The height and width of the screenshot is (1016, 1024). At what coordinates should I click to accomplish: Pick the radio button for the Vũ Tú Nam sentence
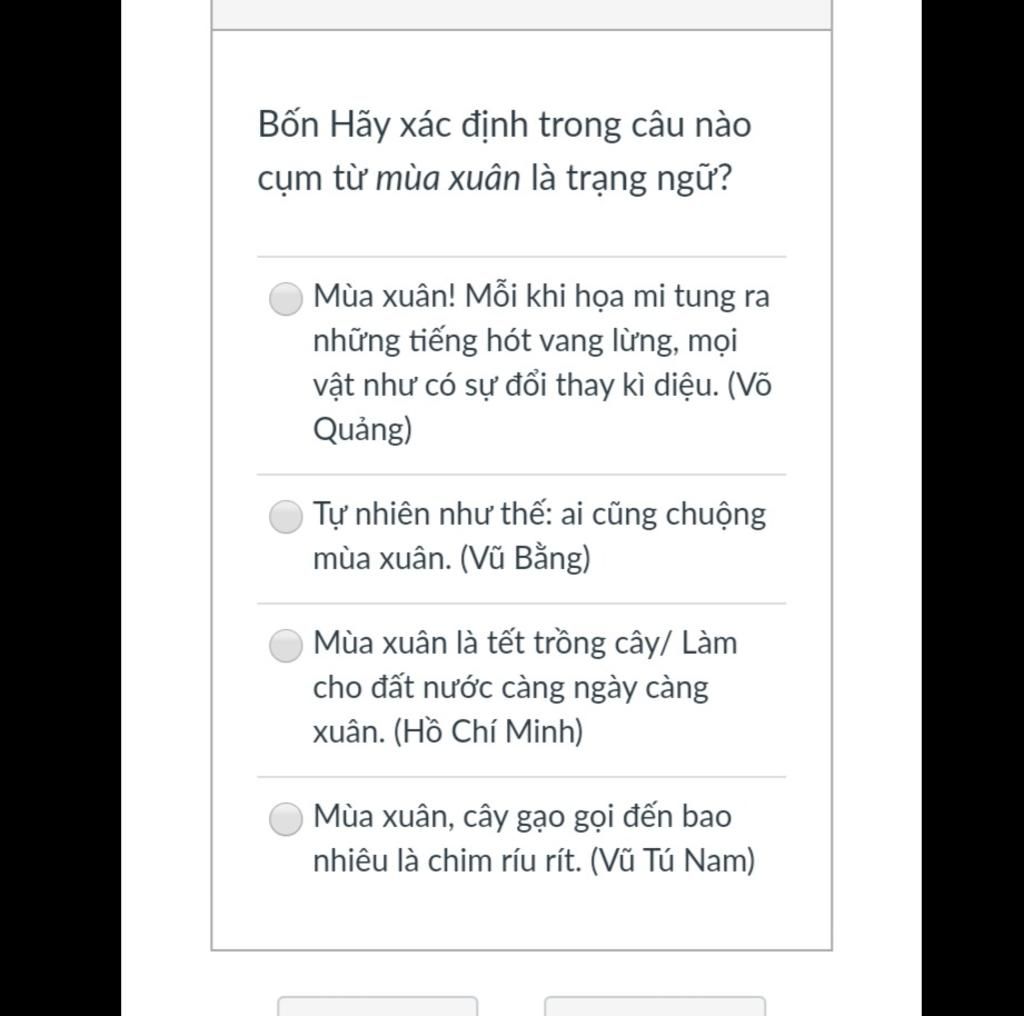coord(286,819)
